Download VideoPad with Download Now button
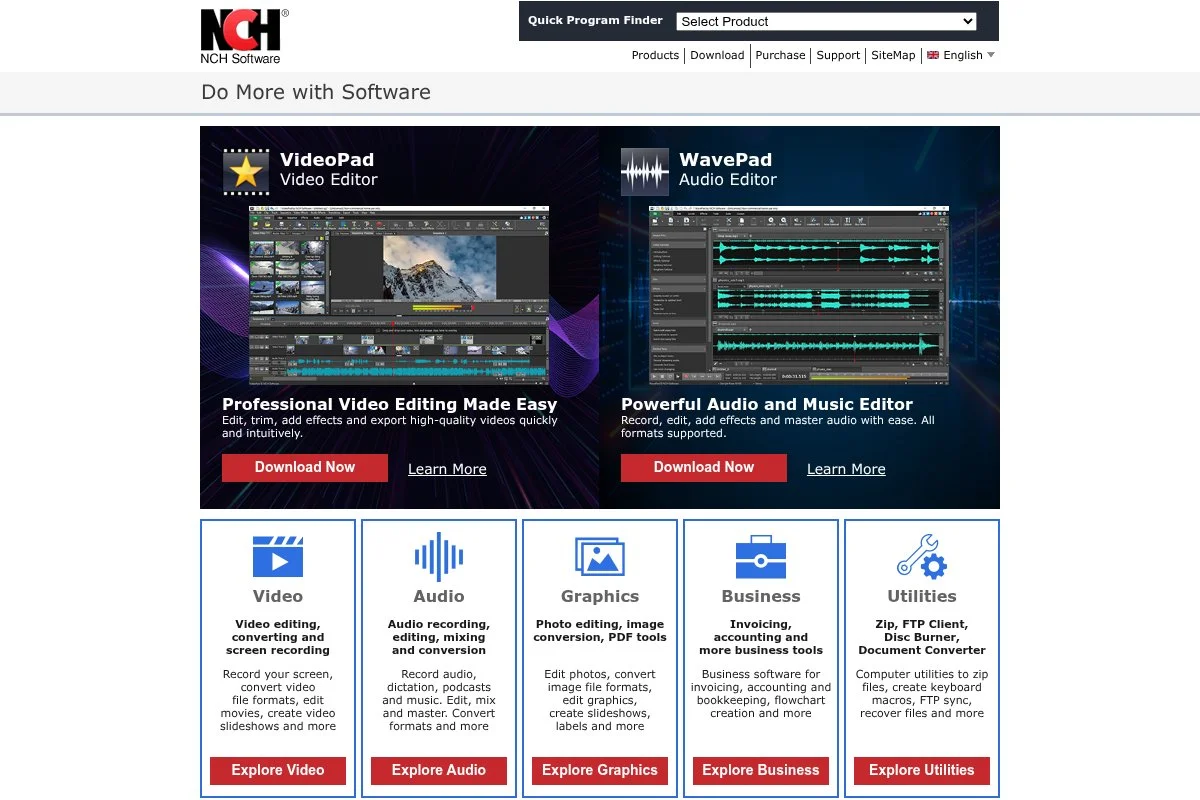1200x800 pixels. pyautogui.click(x=305, y=467)
